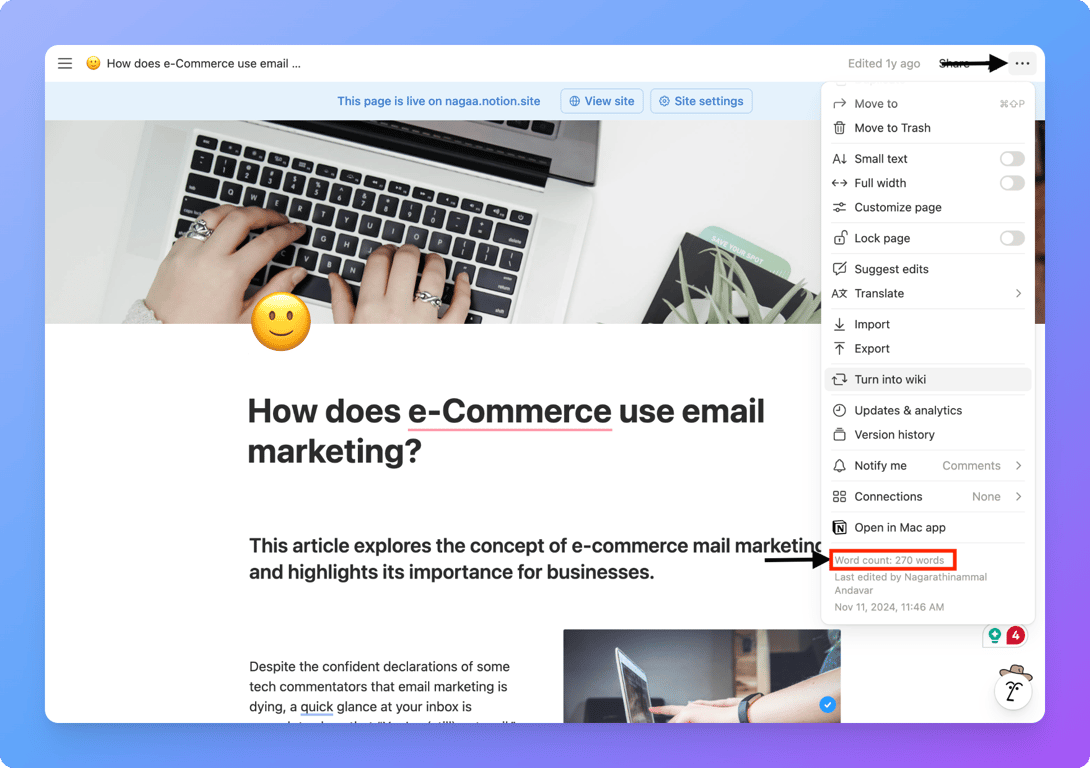Click the Edited 1y ago label

(x=884, y=63)
